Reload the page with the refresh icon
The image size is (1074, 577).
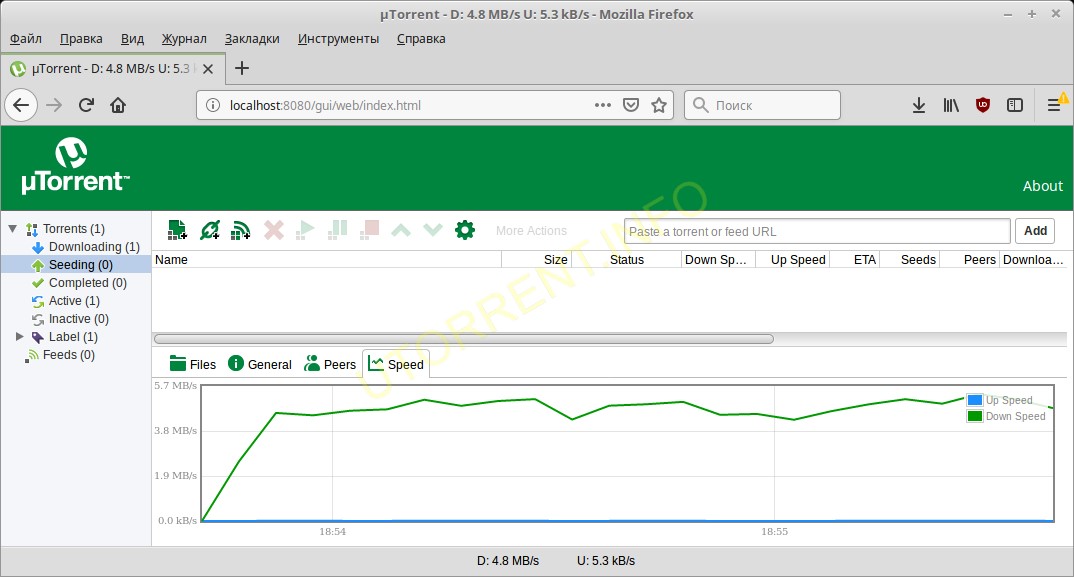[86, 106]
